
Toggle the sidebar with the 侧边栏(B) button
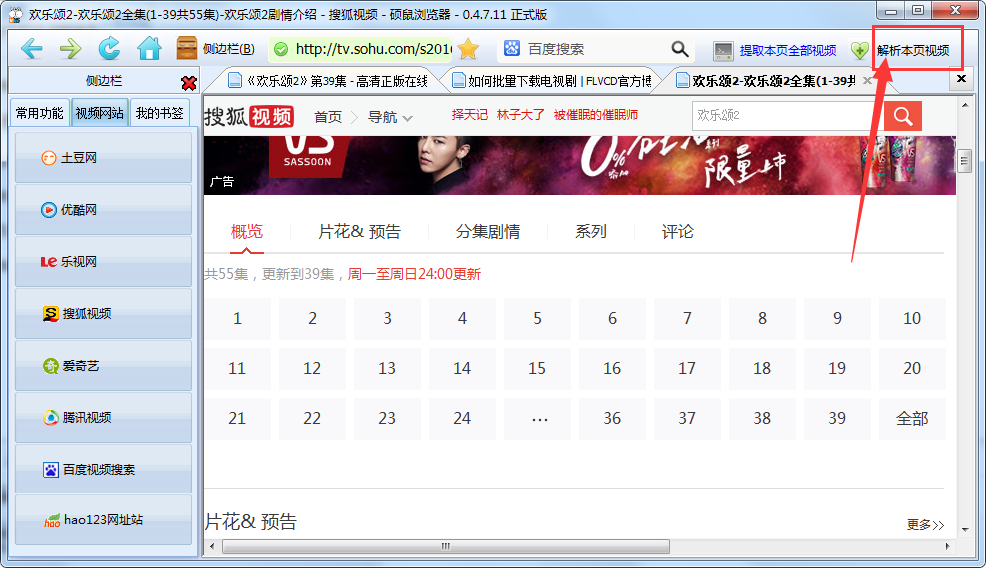click(216, 48)
